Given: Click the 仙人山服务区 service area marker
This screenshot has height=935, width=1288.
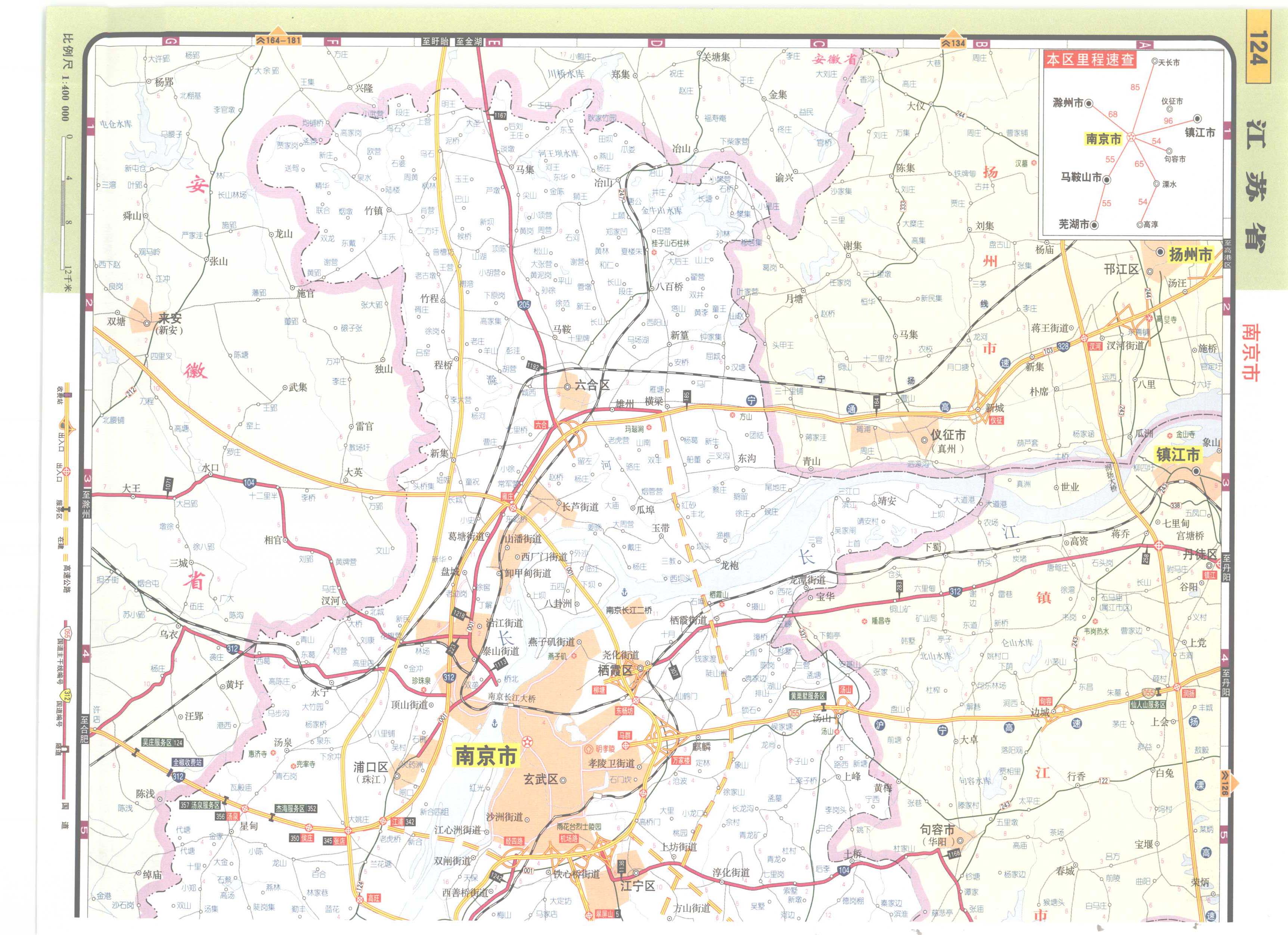Looking at the screenshot, I should (1148, 705).
